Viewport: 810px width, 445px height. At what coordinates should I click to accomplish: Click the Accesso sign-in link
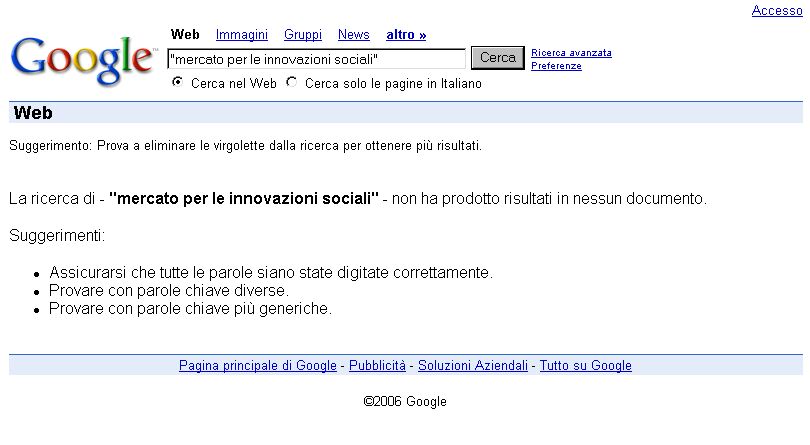tap(777, 11)
